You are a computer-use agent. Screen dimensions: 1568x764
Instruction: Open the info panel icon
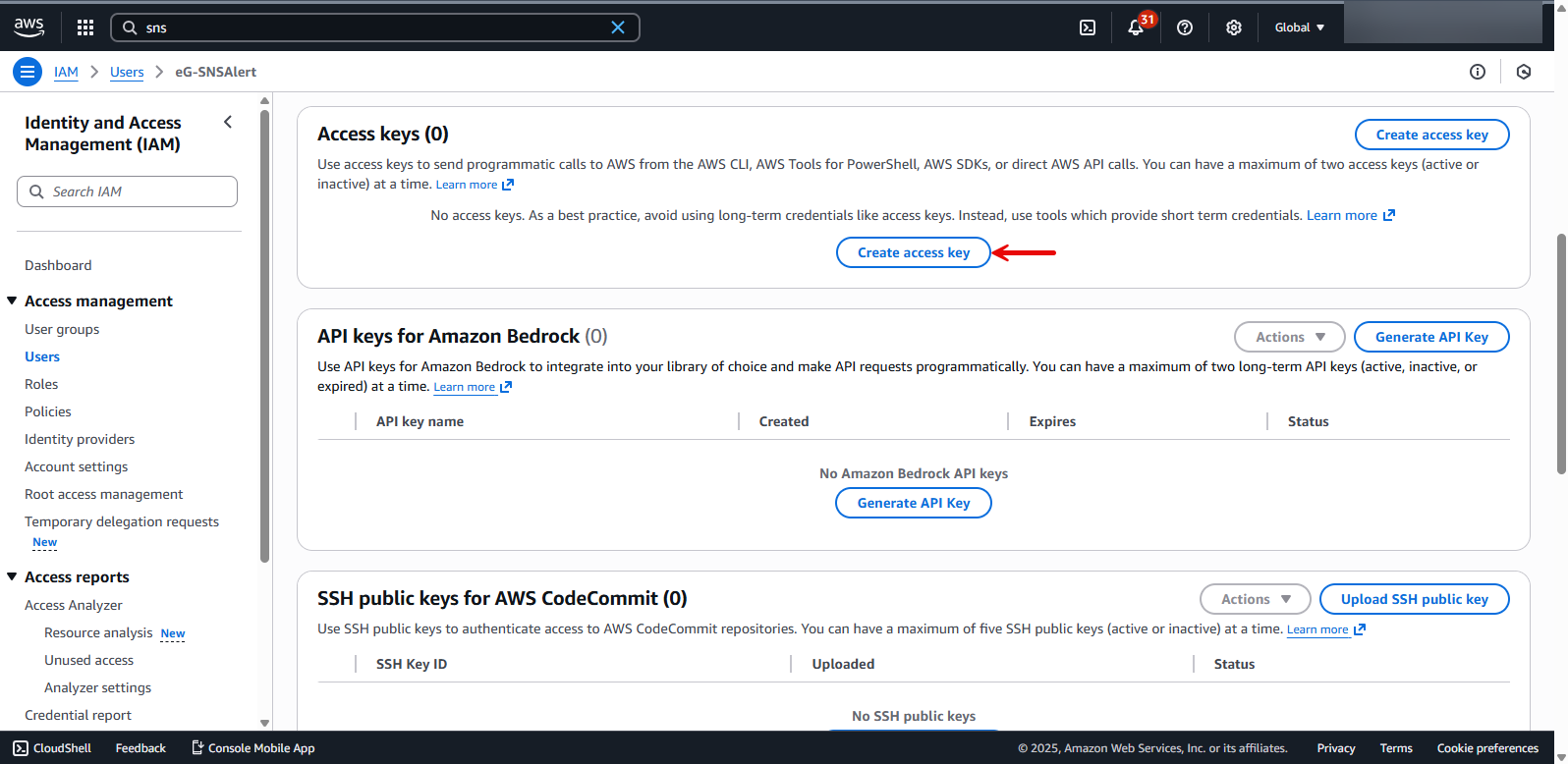[1478, 72]
